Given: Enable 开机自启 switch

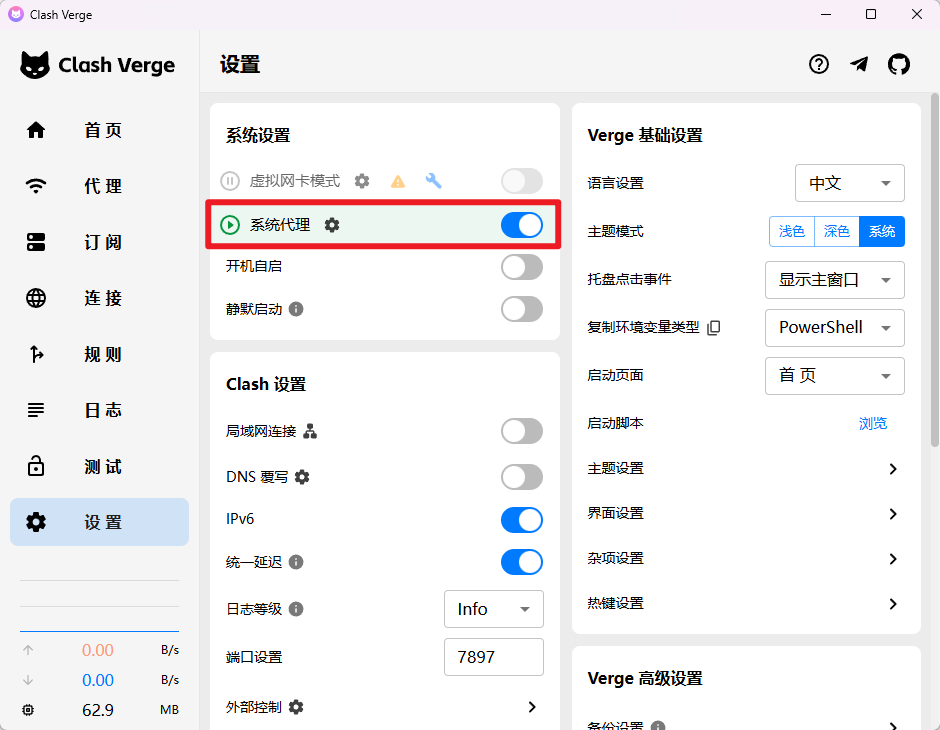Looking at the screenshot, I should pos(522,267).
